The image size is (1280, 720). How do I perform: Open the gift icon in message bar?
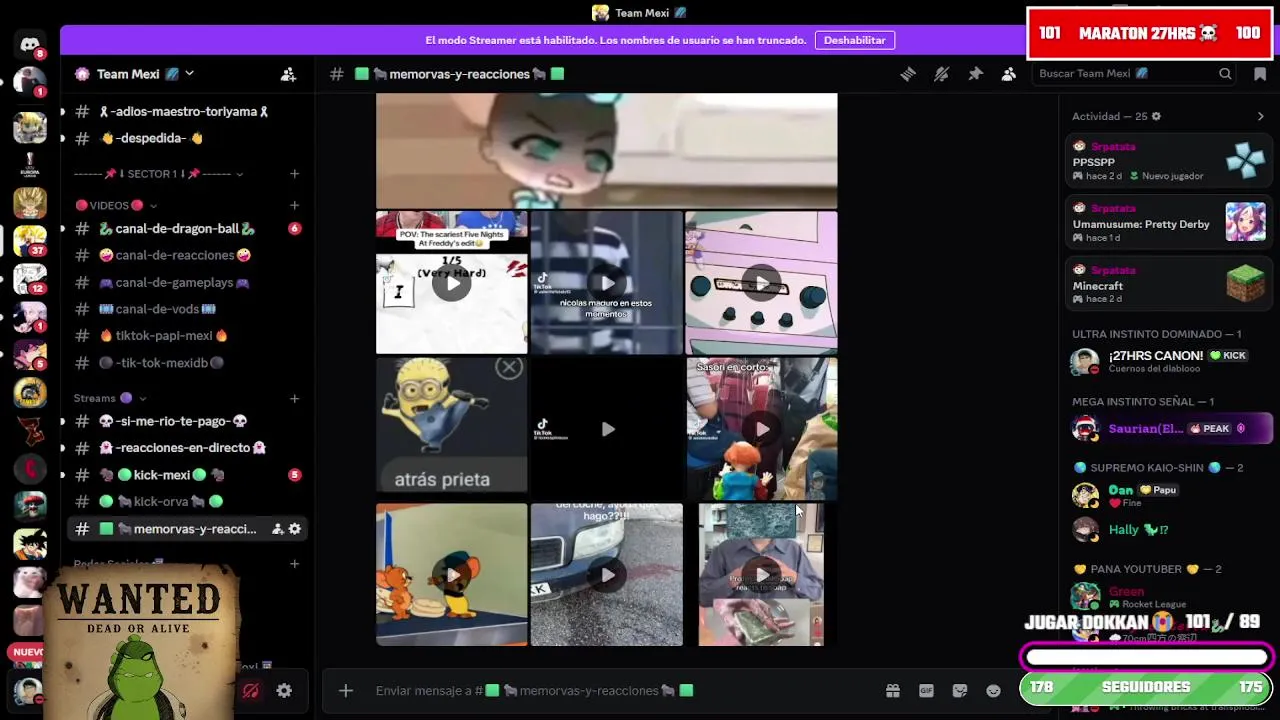point(893,690)
